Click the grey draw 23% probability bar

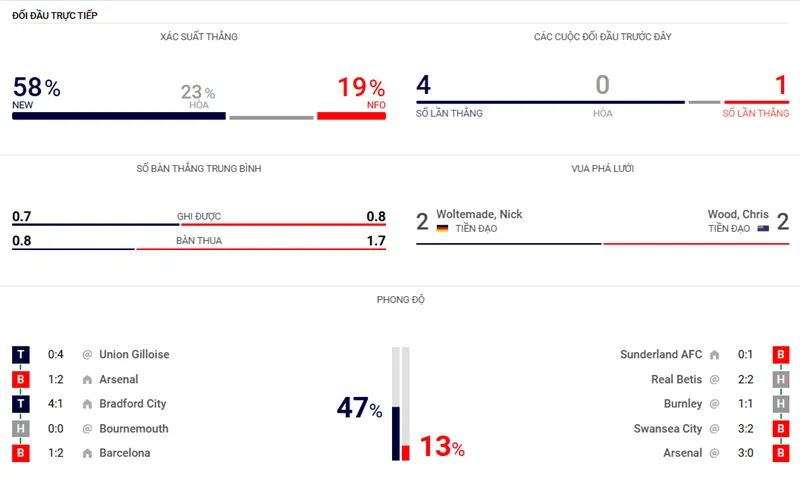pyautogui.click(x=271, y=117)
